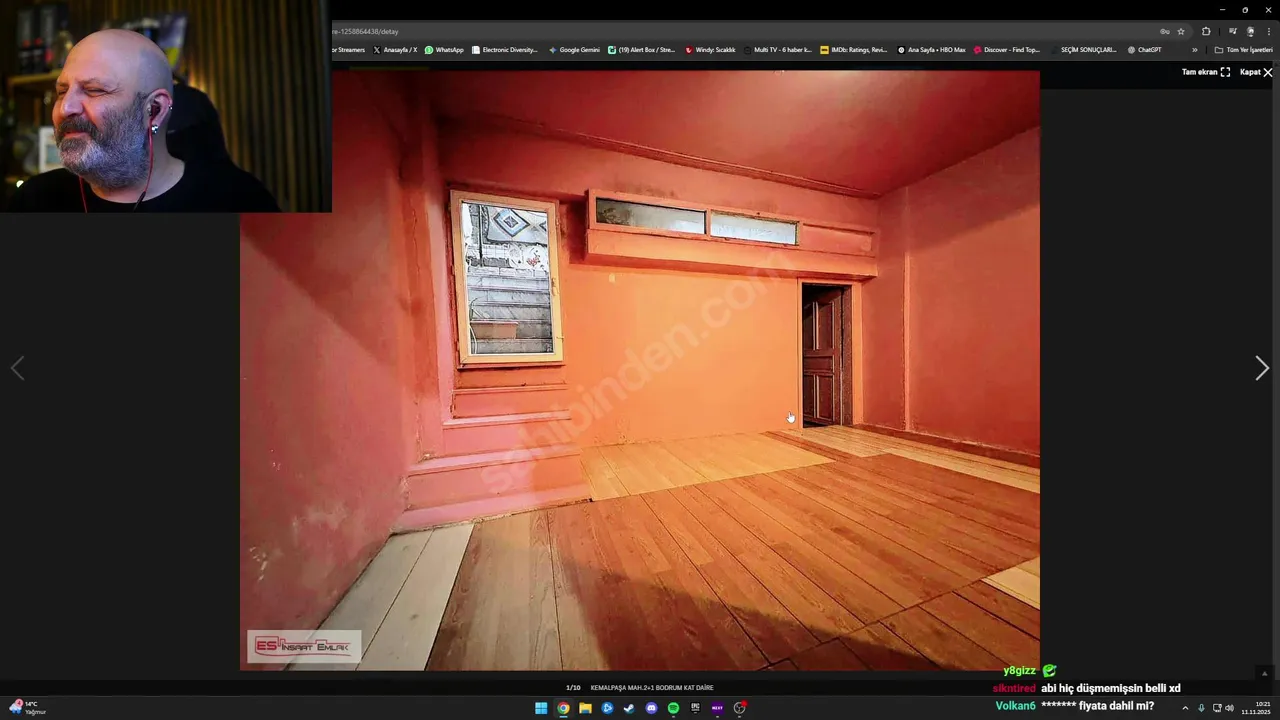This screenshot has height=720, width=1280.
Task: Click the listing photo of the red room
Action: 640,370
